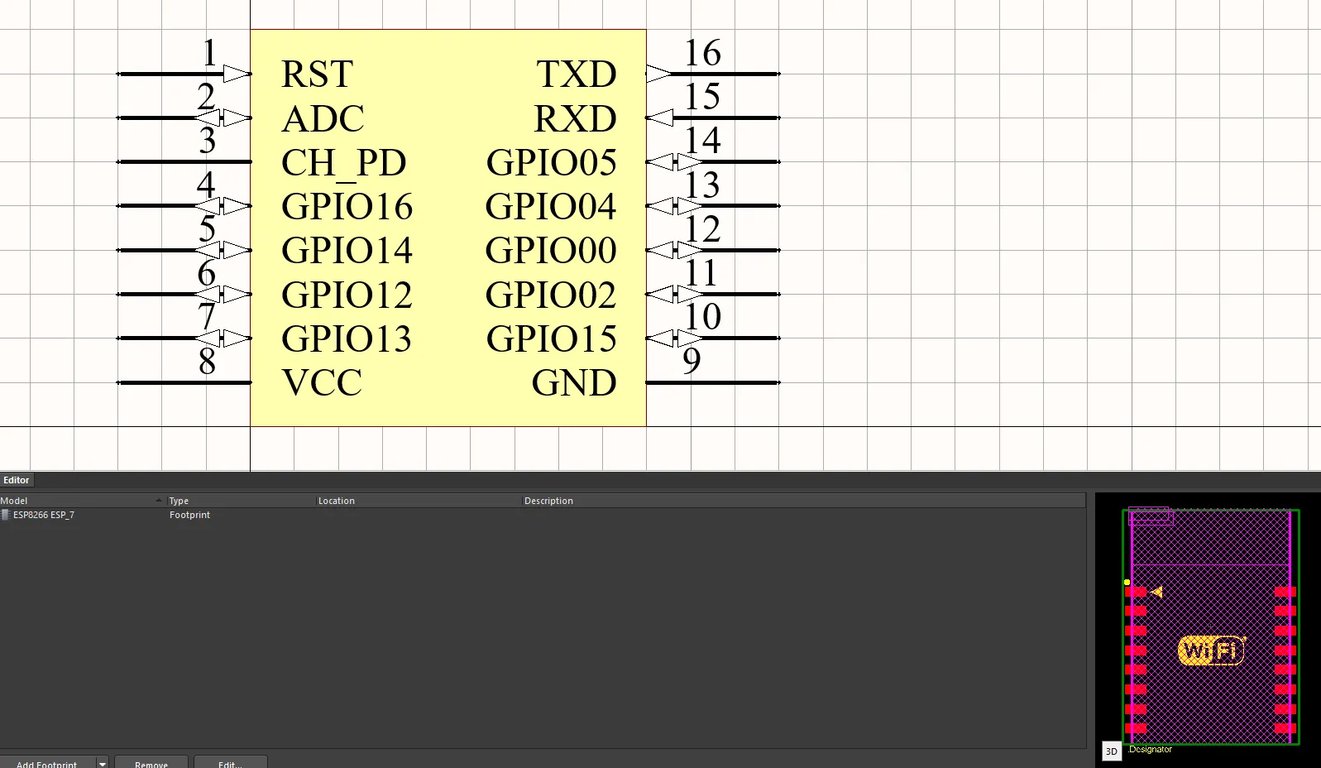Select the GND pin name
Screen dimensions: 1321x768
[574, 383]
